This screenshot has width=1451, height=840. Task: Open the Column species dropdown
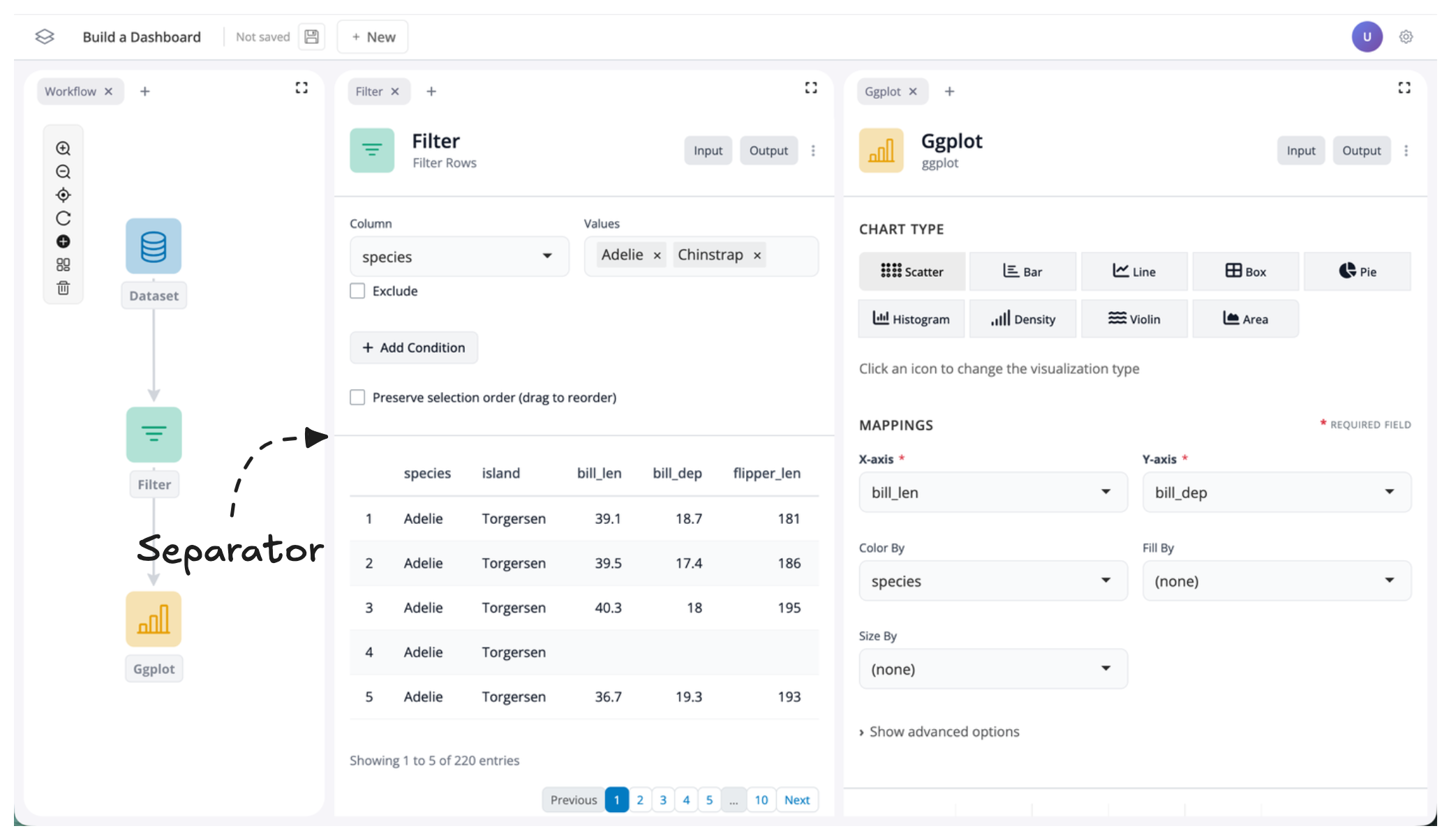tap(459, 257)
